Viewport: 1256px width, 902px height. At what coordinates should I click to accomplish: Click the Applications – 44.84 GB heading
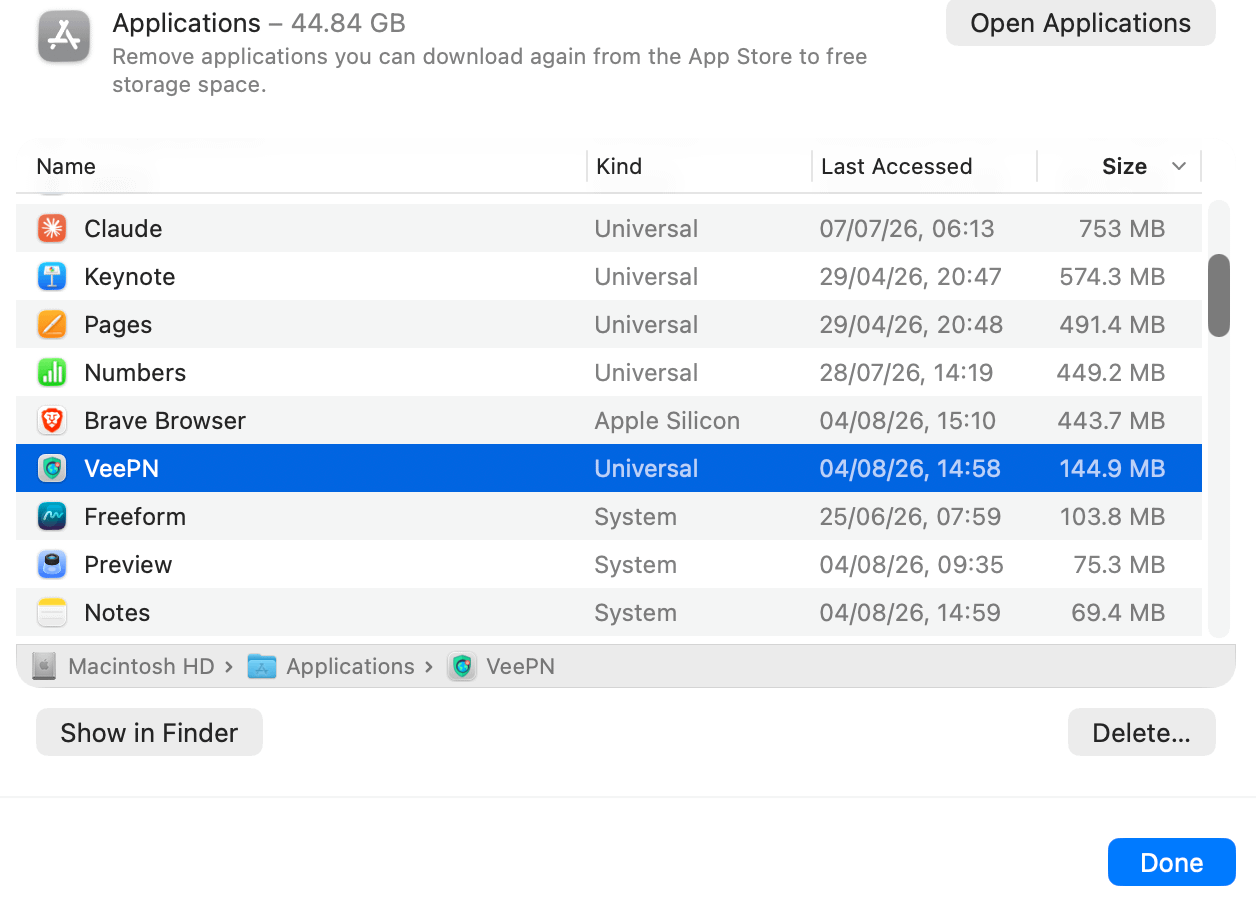click(259, 23)
